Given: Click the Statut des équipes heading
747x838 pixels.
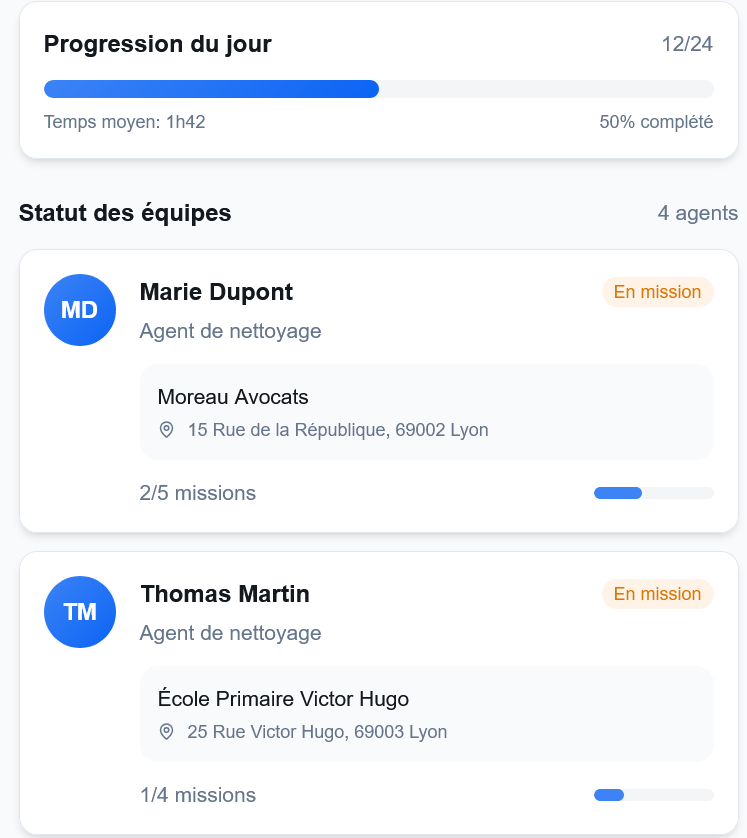Looking at the screenshot, I should coord(125,213).
